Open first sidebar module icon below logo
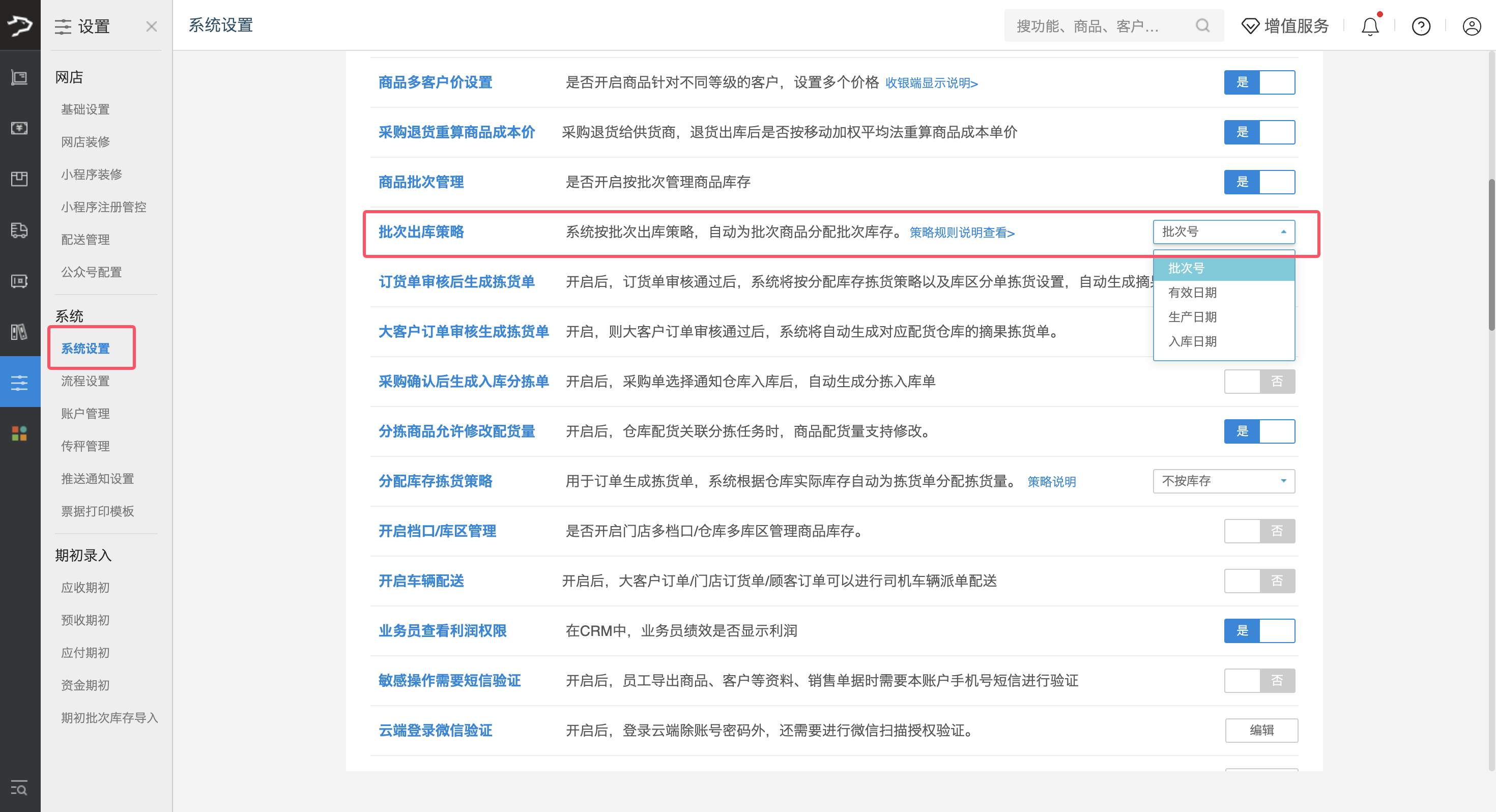This screenshot has height=812, width=1496. point(20,77)
